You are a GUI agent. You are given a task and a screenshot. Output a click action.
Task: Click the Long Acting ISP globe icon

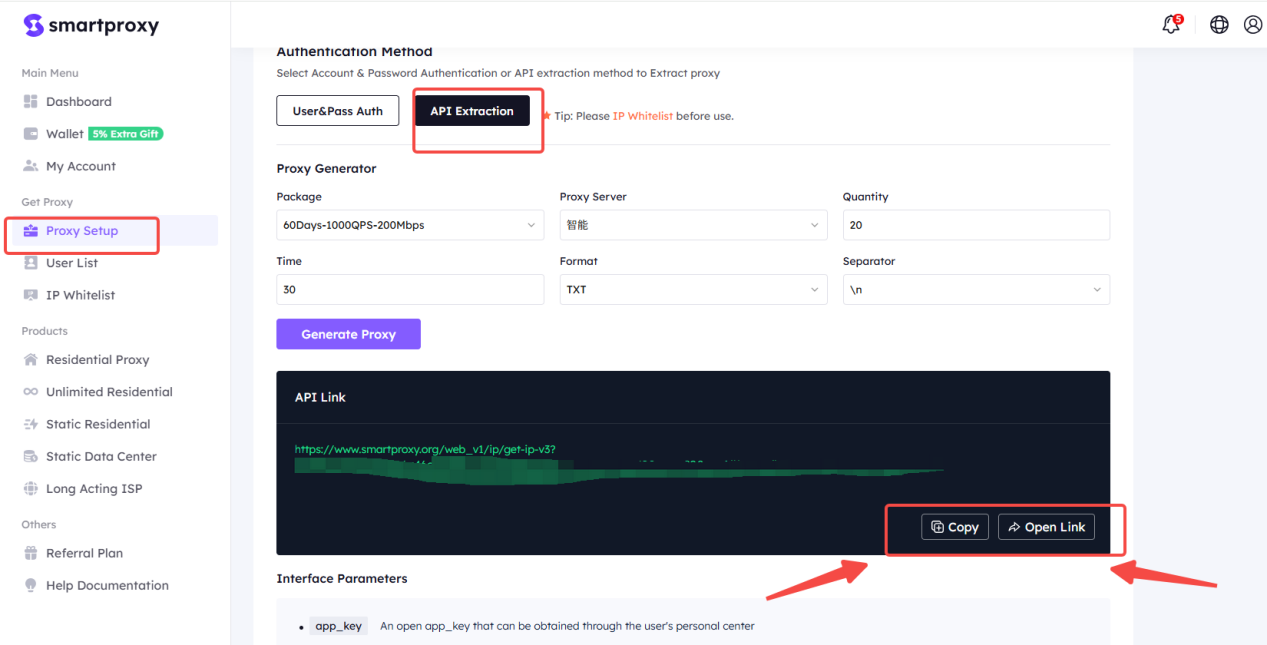click(x=30, y=489)
